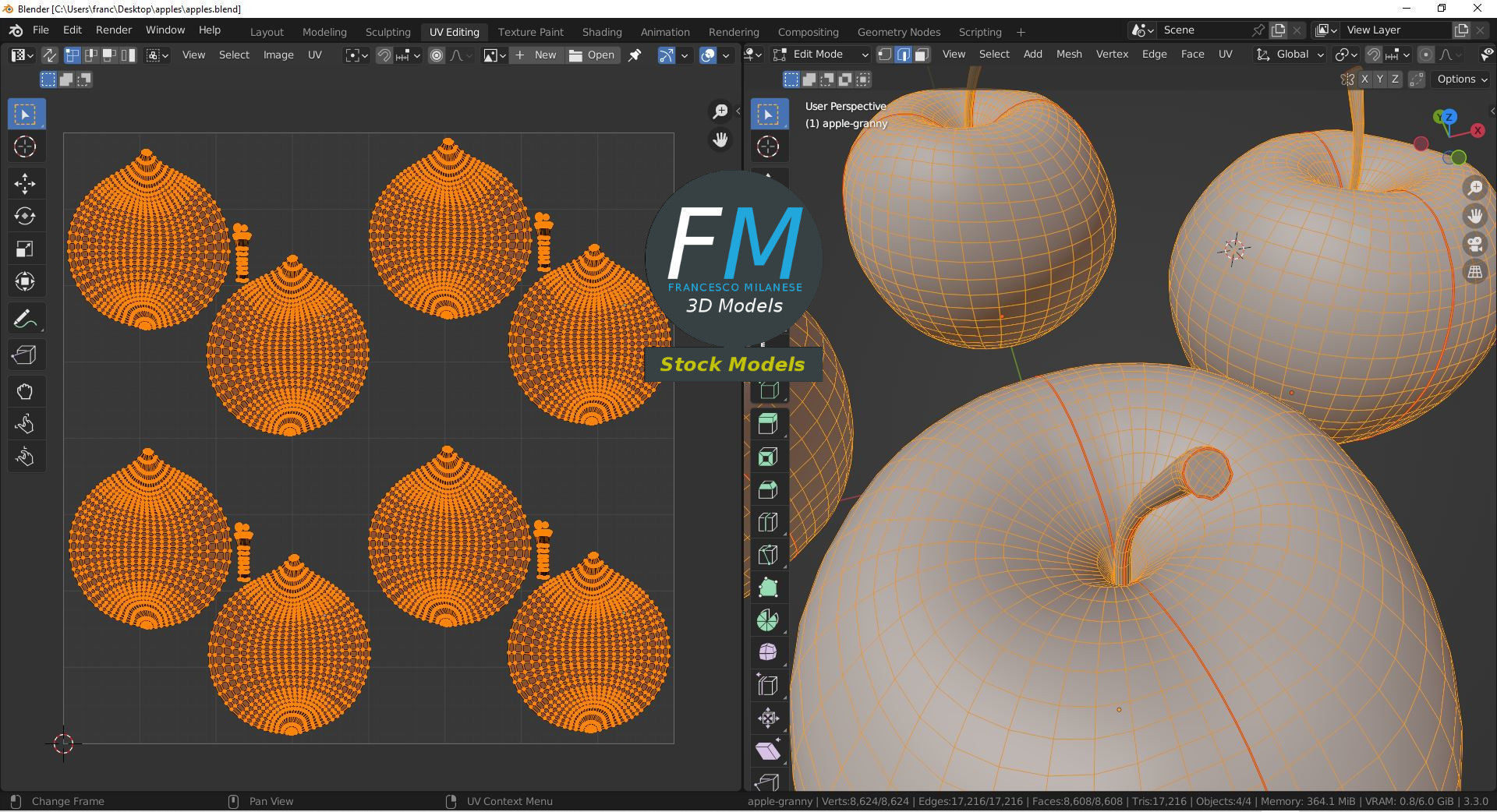Choose the Rotate tool in UV editor
1497x812 pixels.
point(26,216)
